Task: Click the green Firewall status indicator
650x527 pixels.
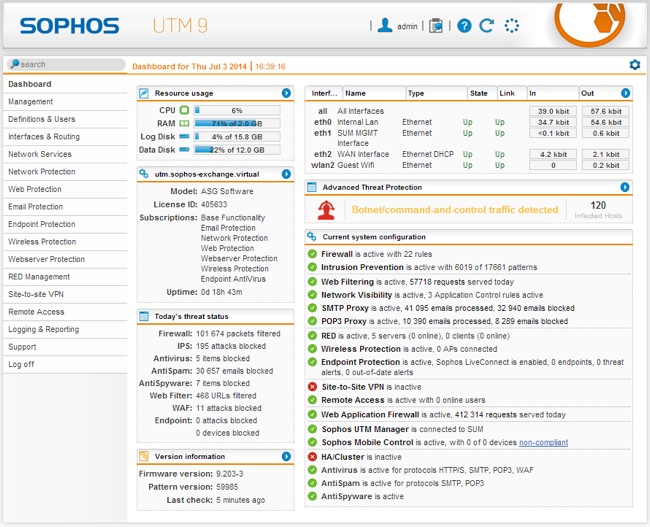Action: pos(313,254)
